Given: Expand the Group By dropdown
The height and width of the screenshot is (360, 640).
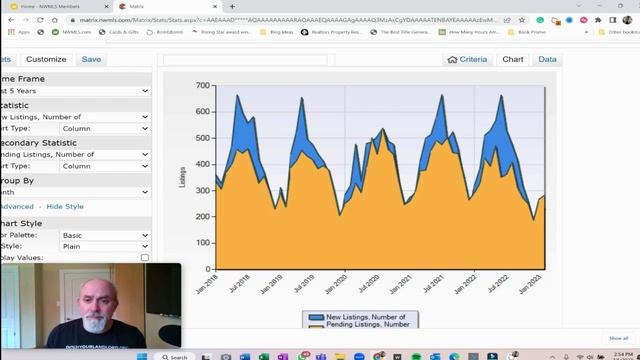Looking at the screenshot, I should (75, 192).
